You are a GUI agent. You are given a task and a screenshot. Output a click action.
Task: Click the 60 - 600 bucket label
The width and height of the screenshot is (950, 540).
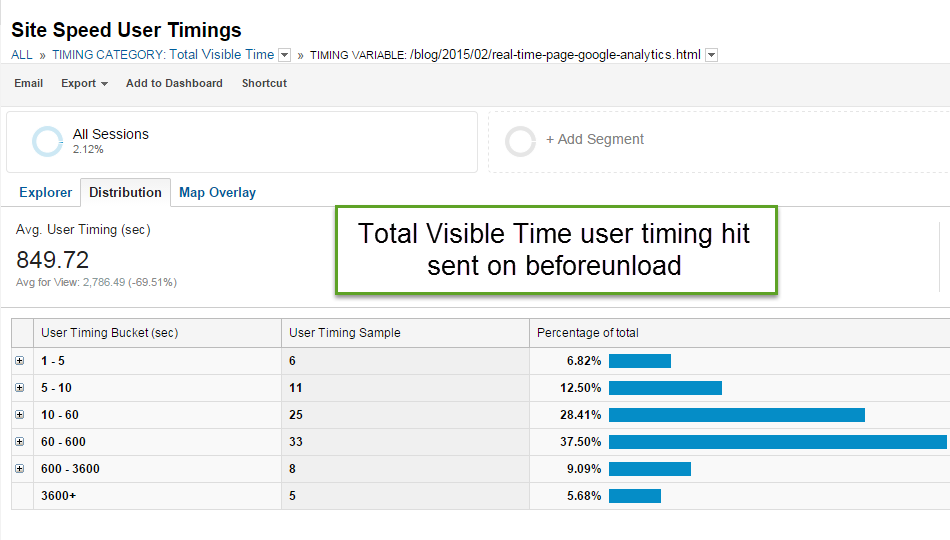click(x=64, y=442)
